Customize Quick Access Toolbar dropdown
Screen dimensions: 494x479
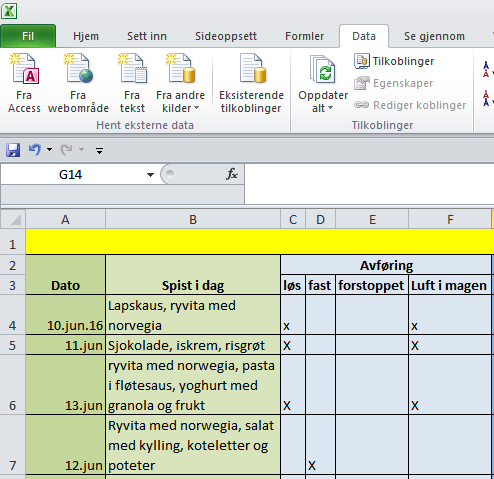pyautogui.click(x=99, y=151)
